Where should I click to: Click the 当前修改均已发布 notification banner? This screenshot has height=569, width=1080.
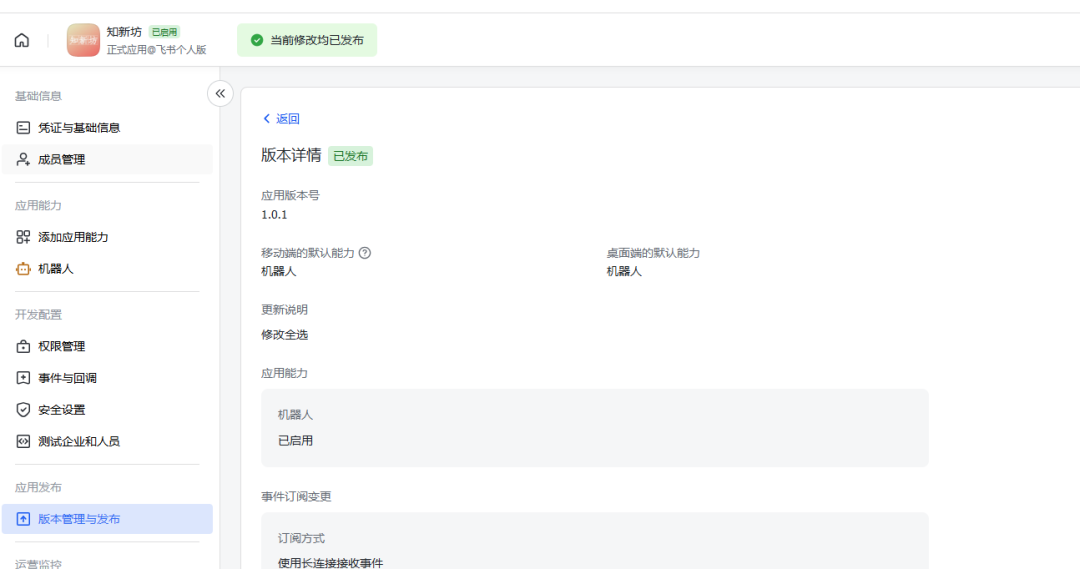(307, 41)
